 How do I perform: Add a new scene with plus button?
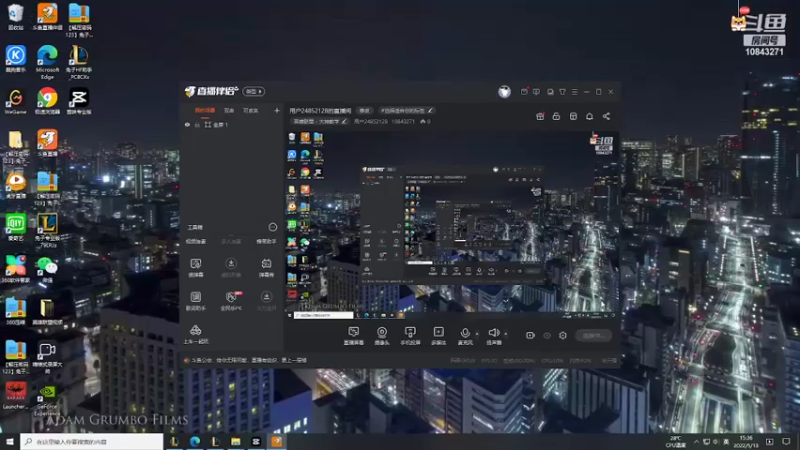(277, 110)
